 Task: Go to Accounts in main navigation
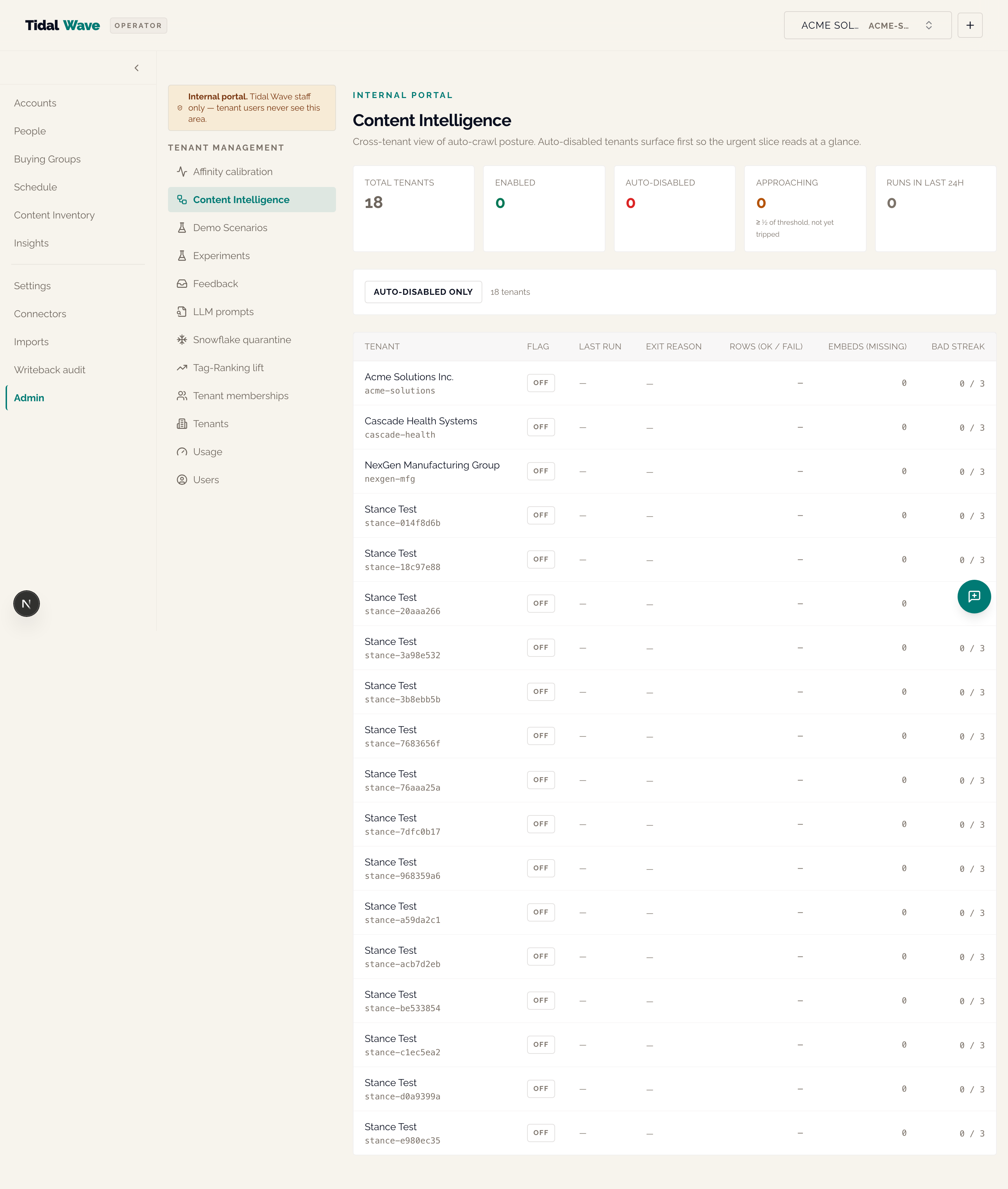point(35,103)
